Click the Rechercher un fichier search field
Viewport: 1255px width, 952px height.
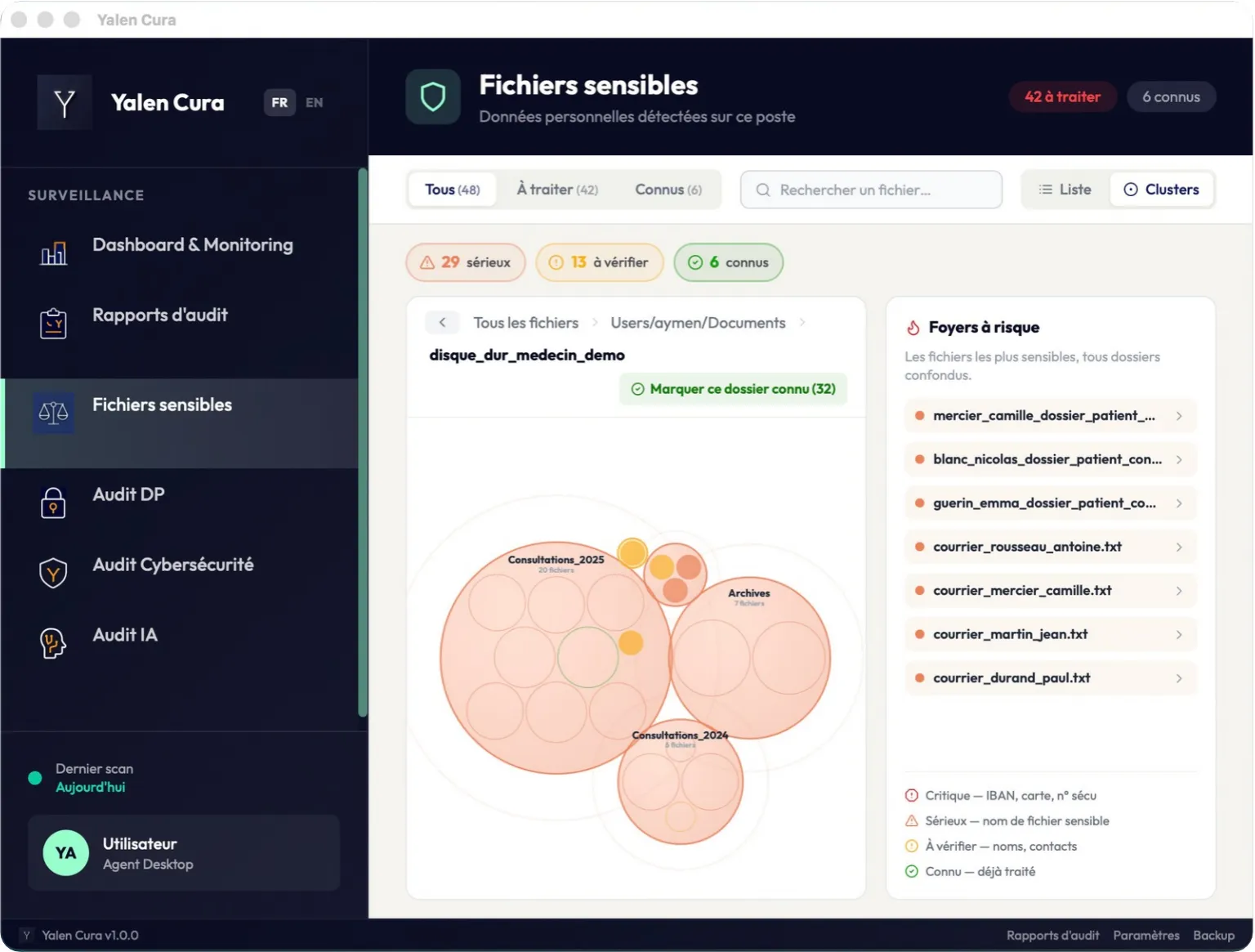(x=871, y=190)
